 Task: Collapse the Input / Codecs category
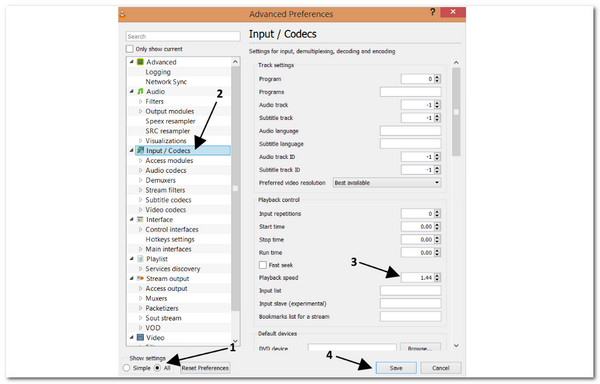[132, 150]
